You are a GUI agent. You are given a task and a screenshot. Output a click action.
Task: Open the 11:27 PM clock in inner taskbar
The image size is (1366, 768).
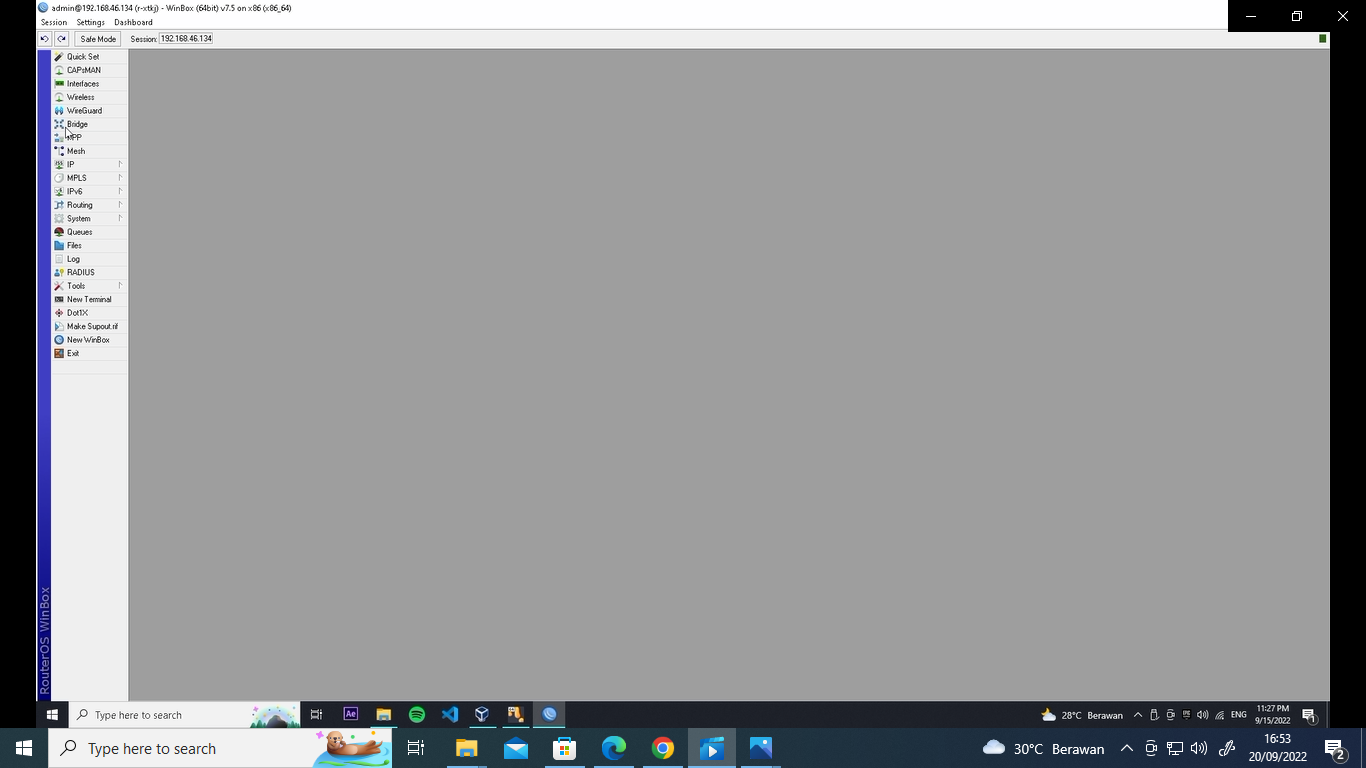[1272, 714]
